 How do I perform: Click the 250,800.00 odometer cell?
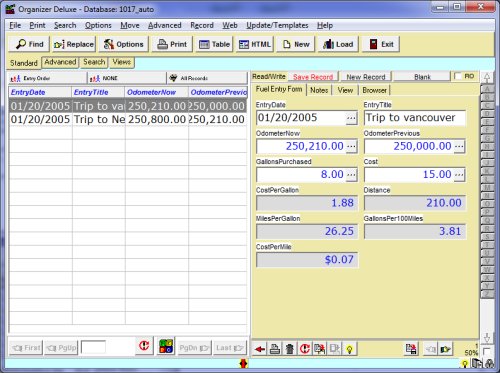coord(157,119)
